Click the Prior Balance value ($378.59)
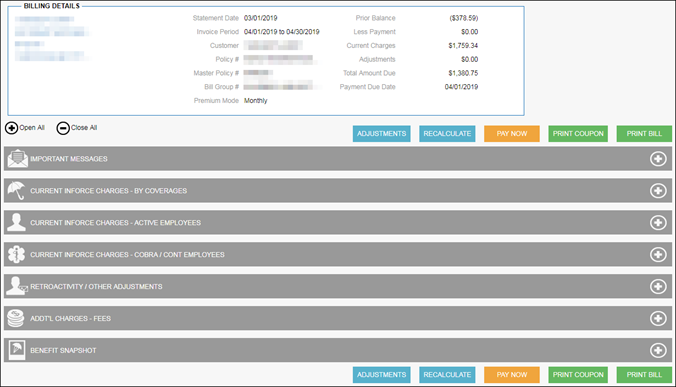 click(464, 18)
